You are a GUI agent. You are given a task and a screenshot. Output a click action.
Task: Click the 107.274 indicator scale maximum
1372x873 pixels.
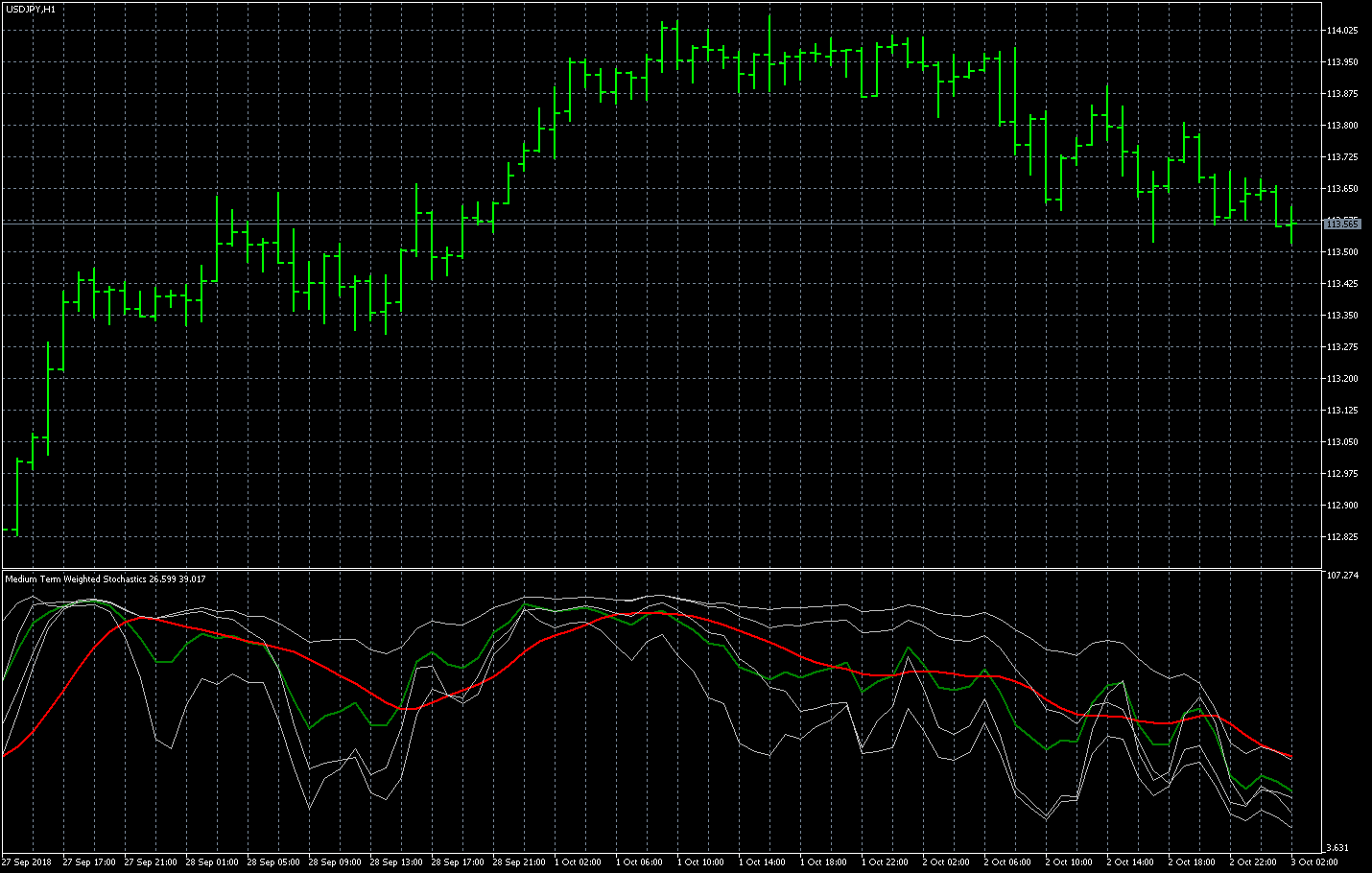click(1341, 576)
